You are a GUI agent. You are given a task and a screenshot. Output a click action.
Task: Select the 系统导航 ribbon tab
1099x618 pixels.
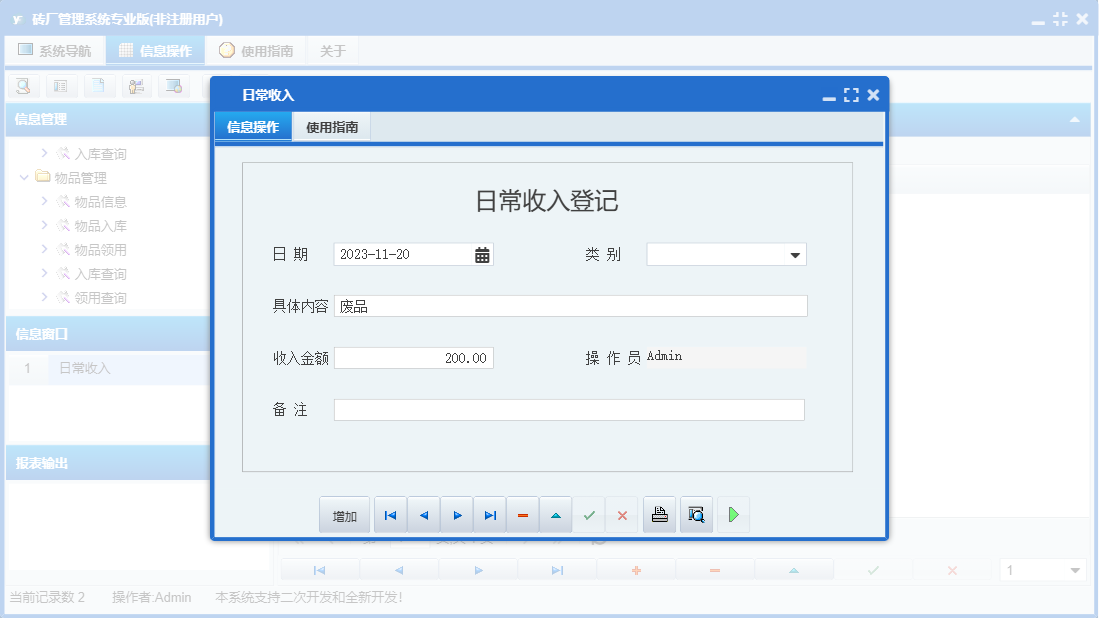click(55, 49)
